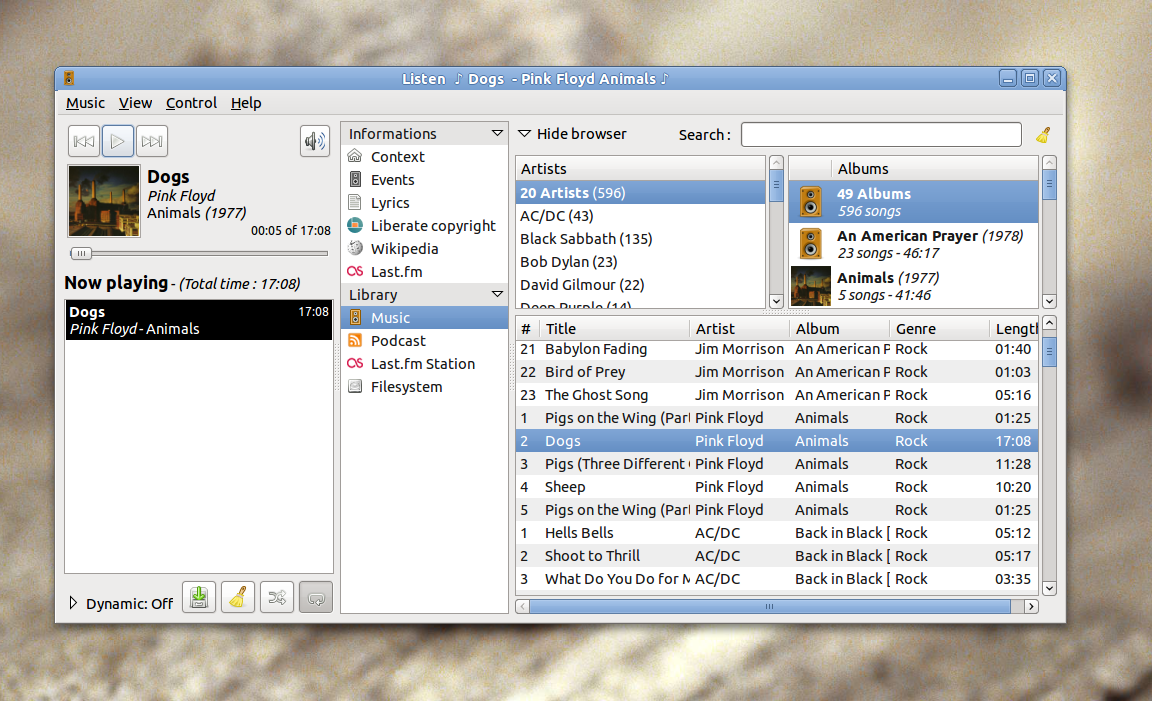Select Music in the Library
Image resolution: width=1152 pixels, height=701 pixels.
[424, 317]
